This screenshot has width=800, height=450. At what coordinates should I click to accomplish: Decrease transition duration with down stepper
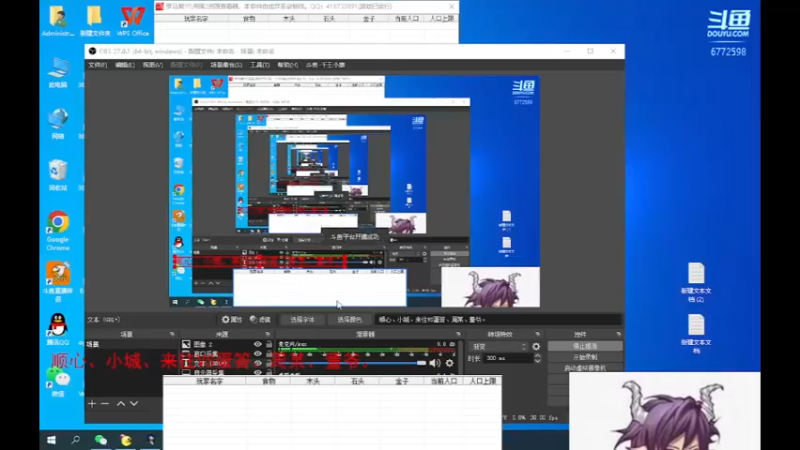[x=537, y=361]
